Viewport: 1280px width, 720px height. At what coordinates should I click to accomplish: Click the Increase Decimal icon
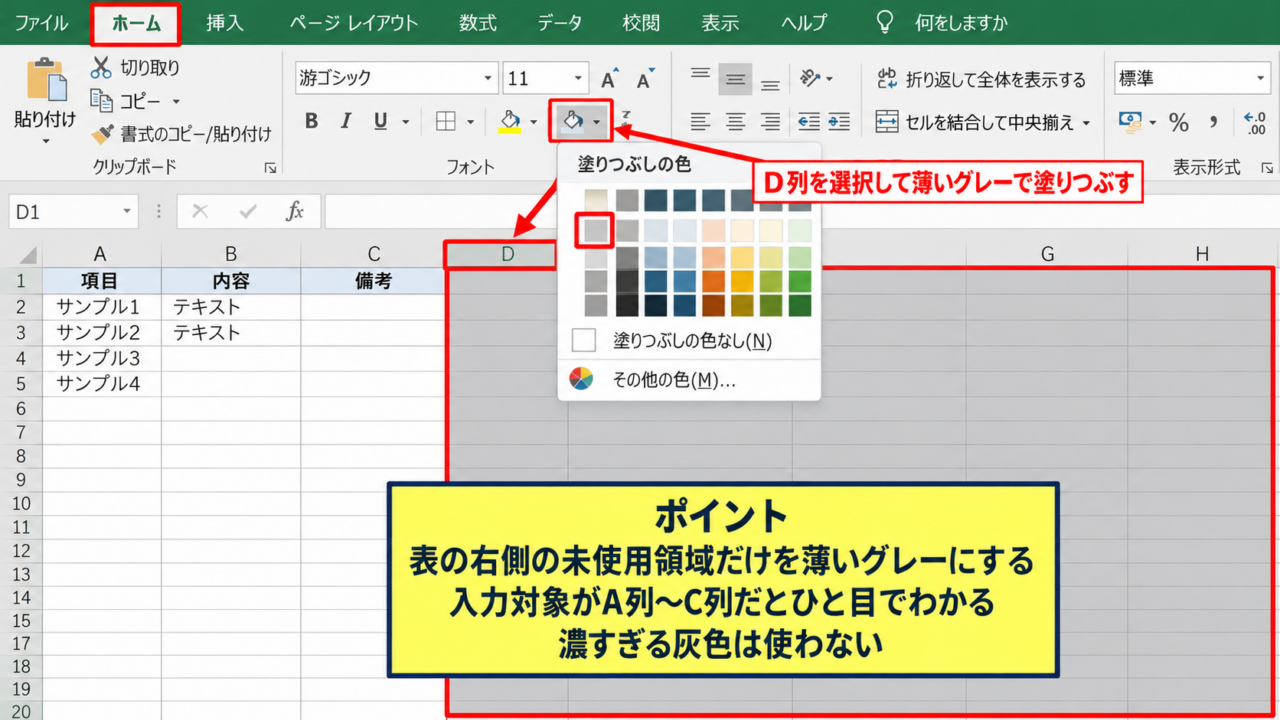(x=1254, y=123)
